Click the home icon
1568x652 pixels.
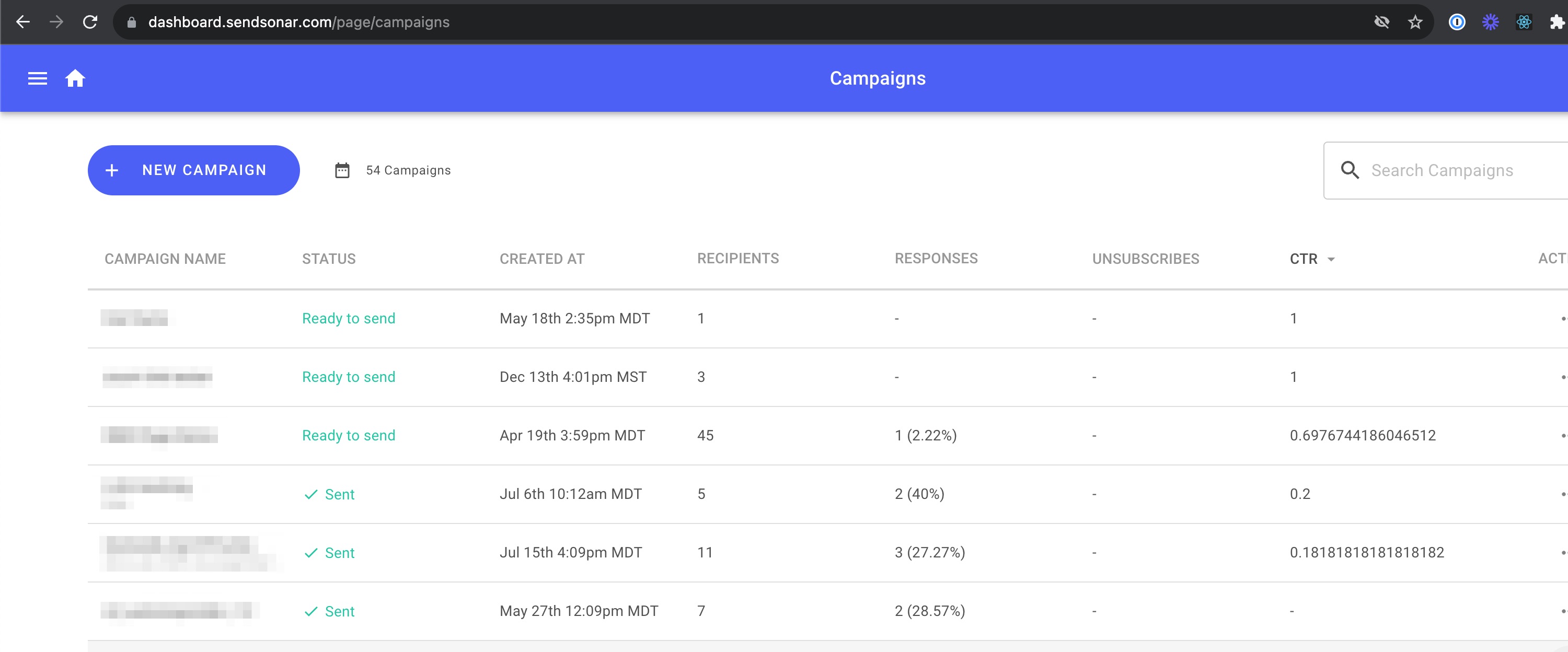(x=75, y=78)
